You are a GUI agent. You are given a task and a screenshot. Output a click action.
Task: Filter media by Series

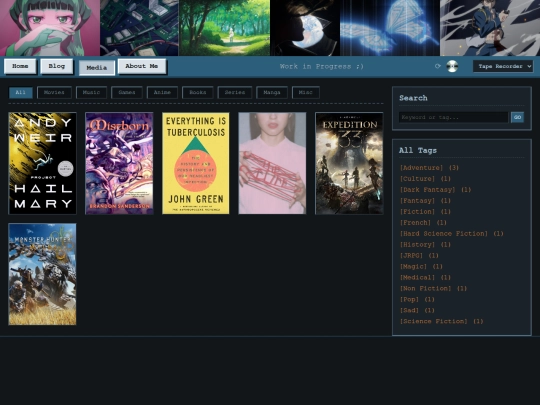click(235, 92)
